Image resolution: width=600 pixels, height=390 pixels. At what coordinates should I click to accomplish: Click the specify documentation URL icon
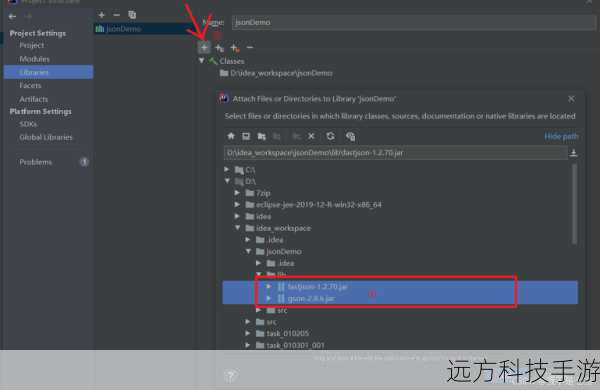pyautogui.click(x=219, y=48)
